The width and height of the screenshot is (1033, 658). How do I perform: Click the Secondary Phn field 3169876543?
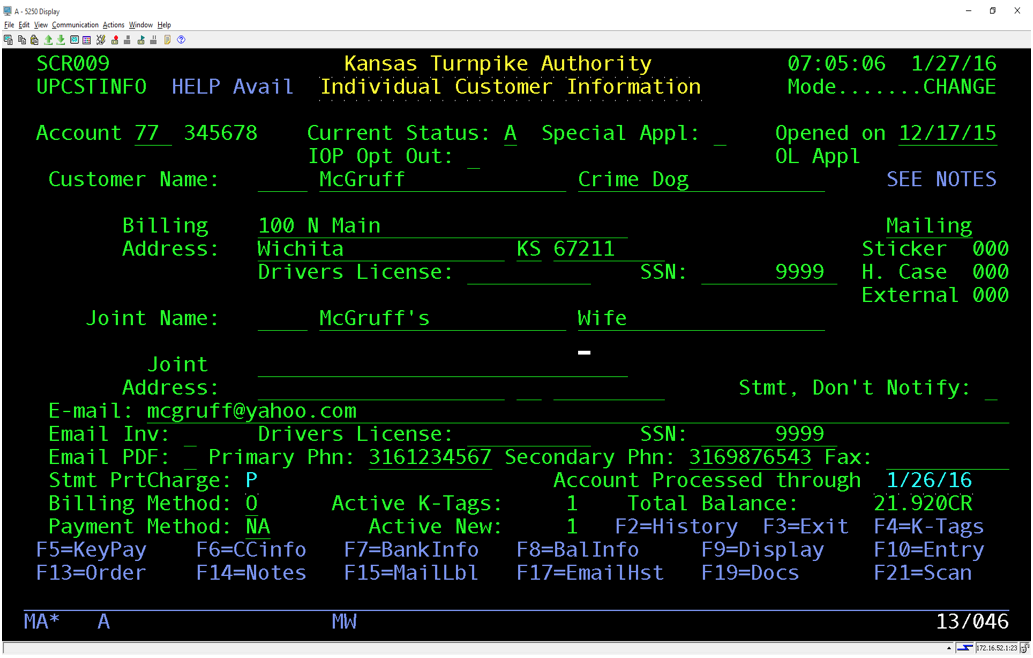pos(750,457)
